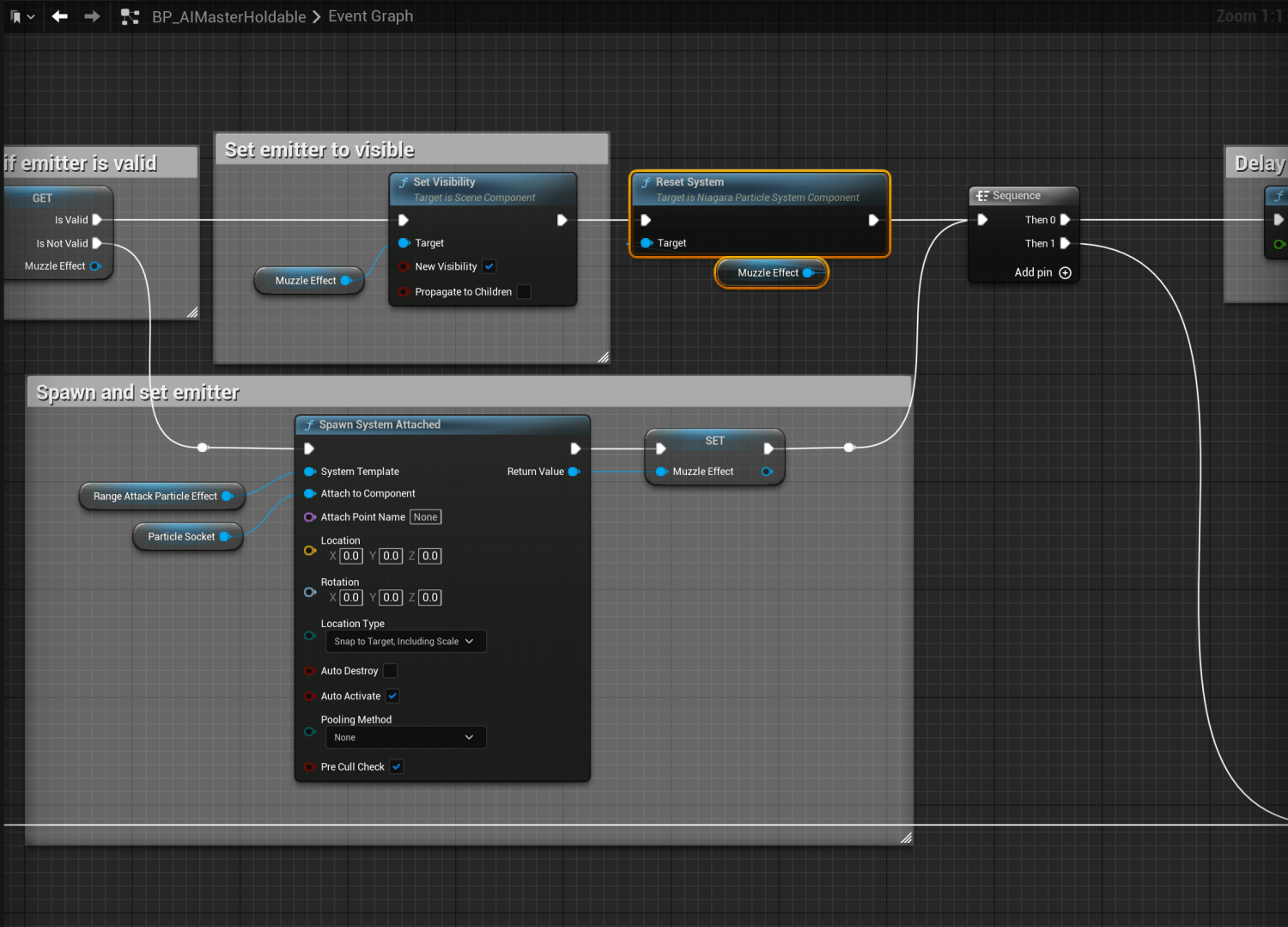This screenshot has height=927, width=1288.
Task: Toggle the New Visibility checkbox
Action: (x=489, y=266)
